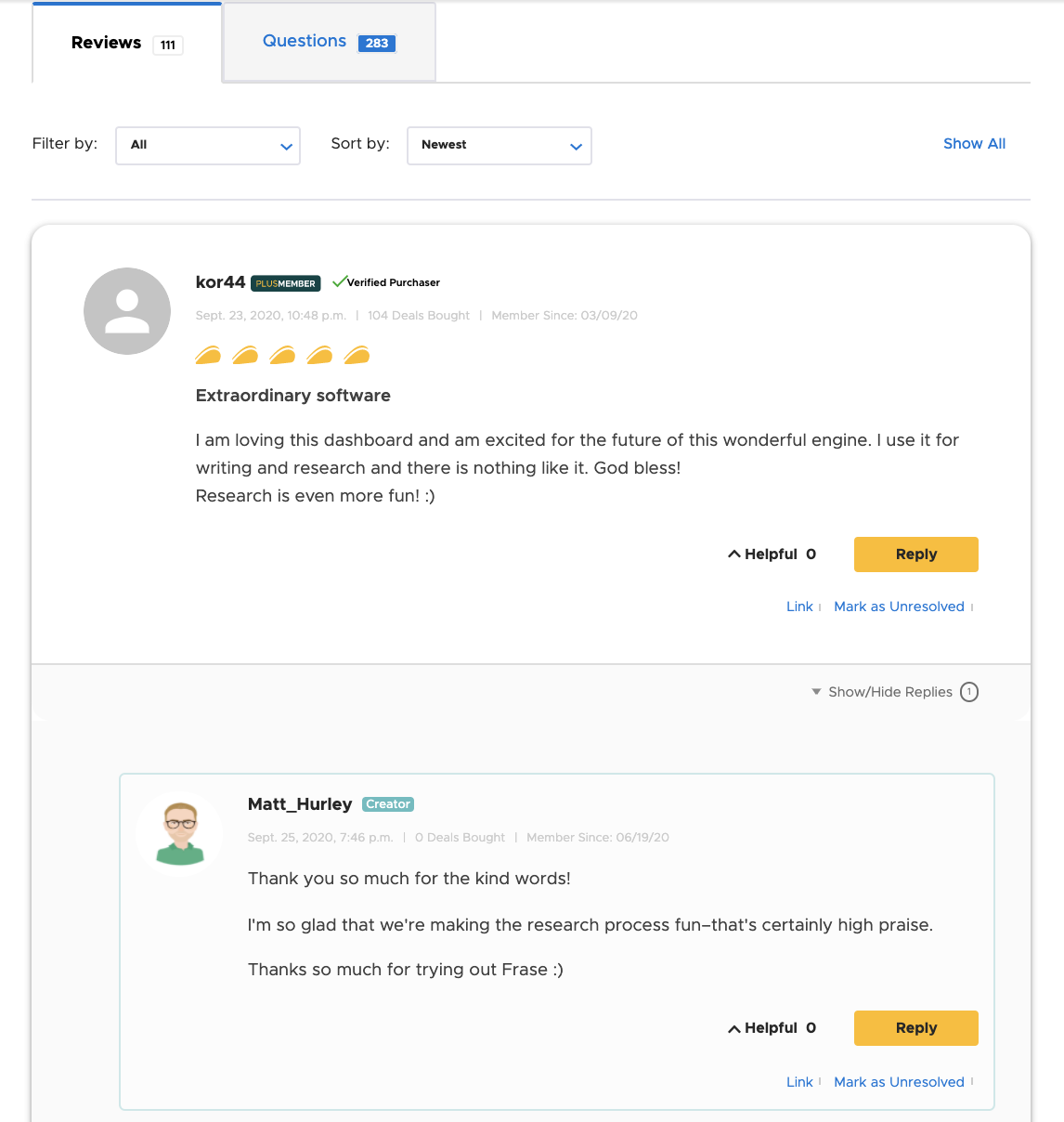This screenshot has height=1122, width=1064.
Task: Click the Creator badge beside Matt_Hurley
Action: pos(388,804)
